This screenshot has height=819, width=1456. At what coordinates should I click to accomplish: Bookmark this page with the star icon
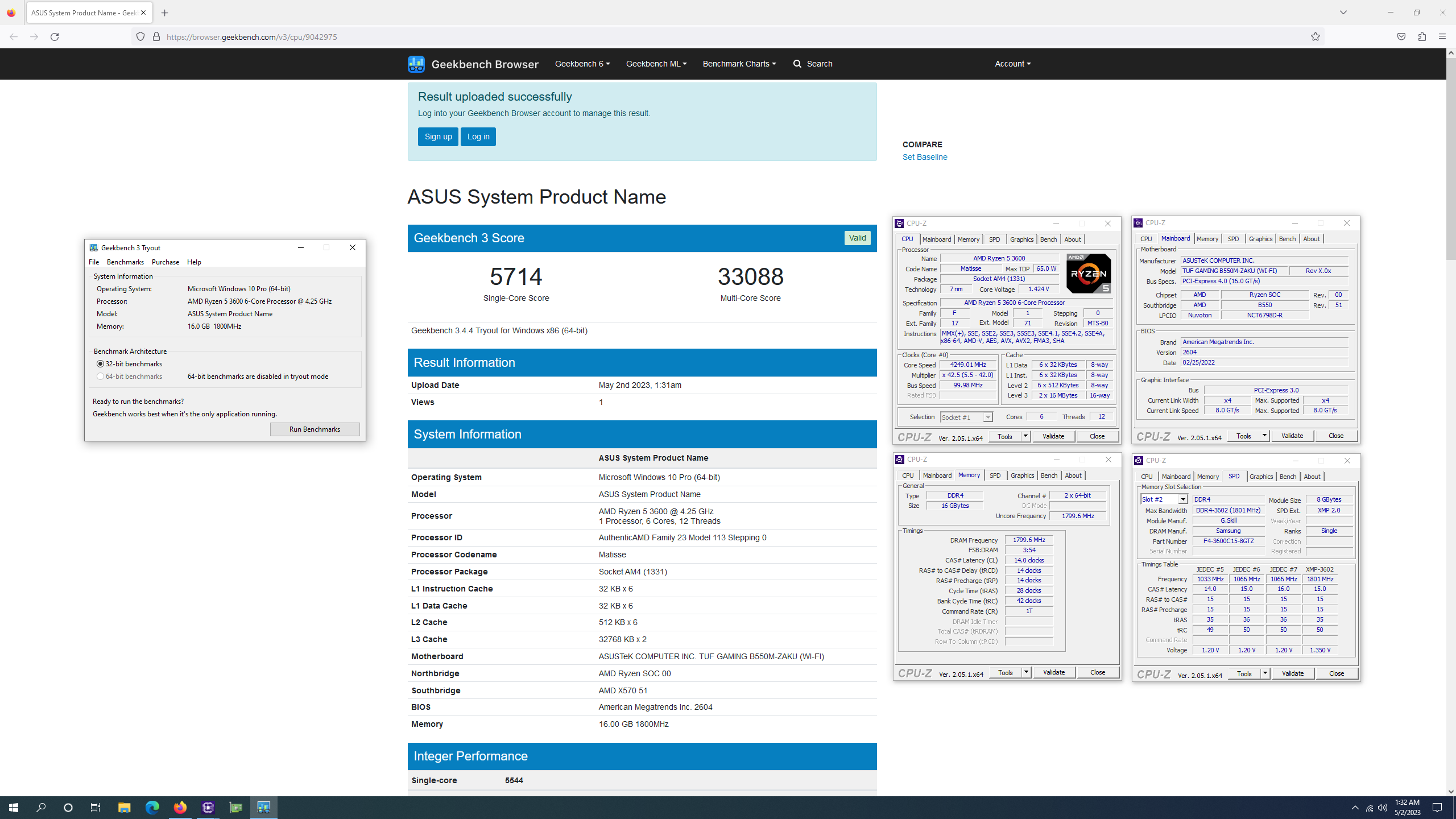point(1316,36)
